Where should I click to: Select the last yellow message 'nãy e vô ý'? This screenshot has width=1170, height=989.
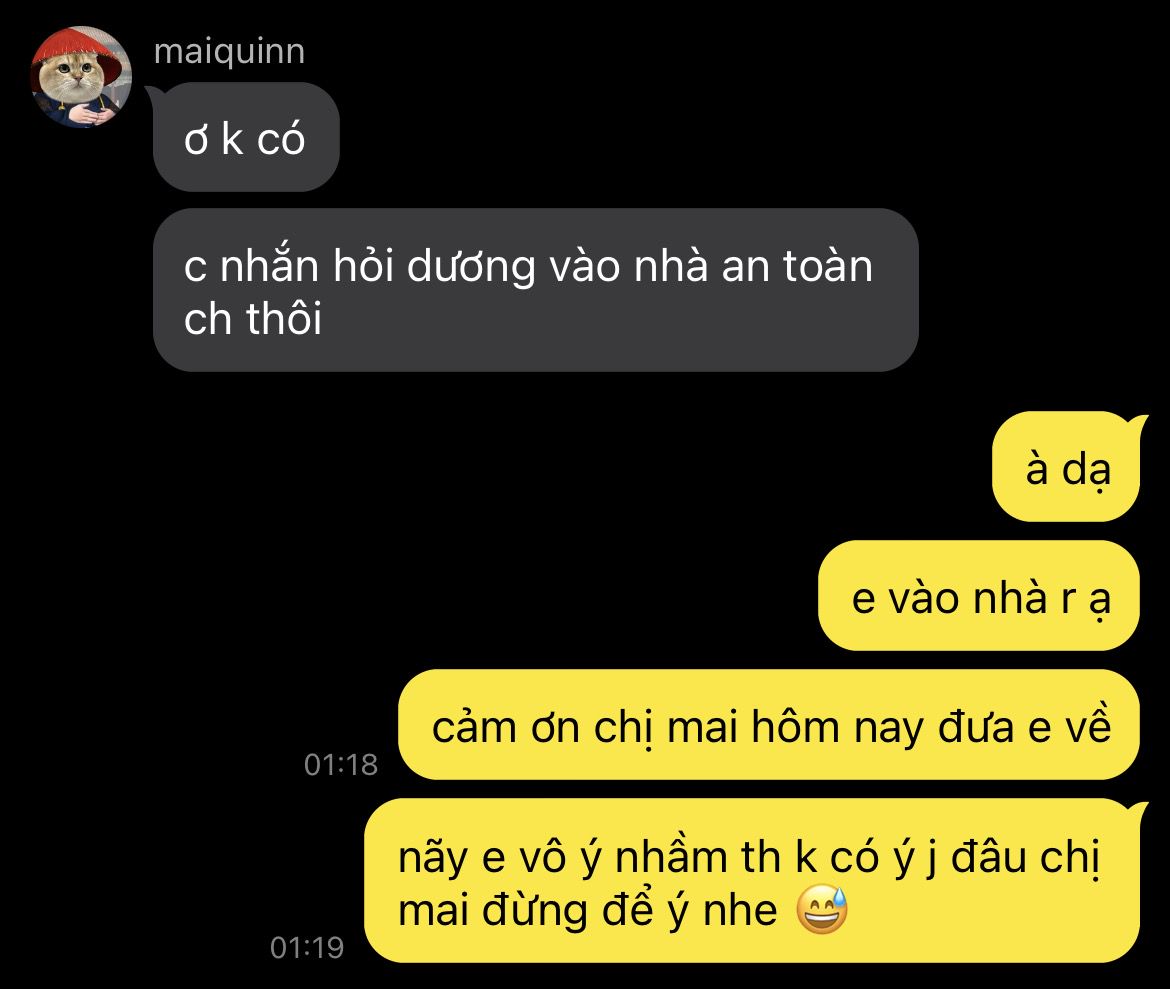(x=754, y=882)
